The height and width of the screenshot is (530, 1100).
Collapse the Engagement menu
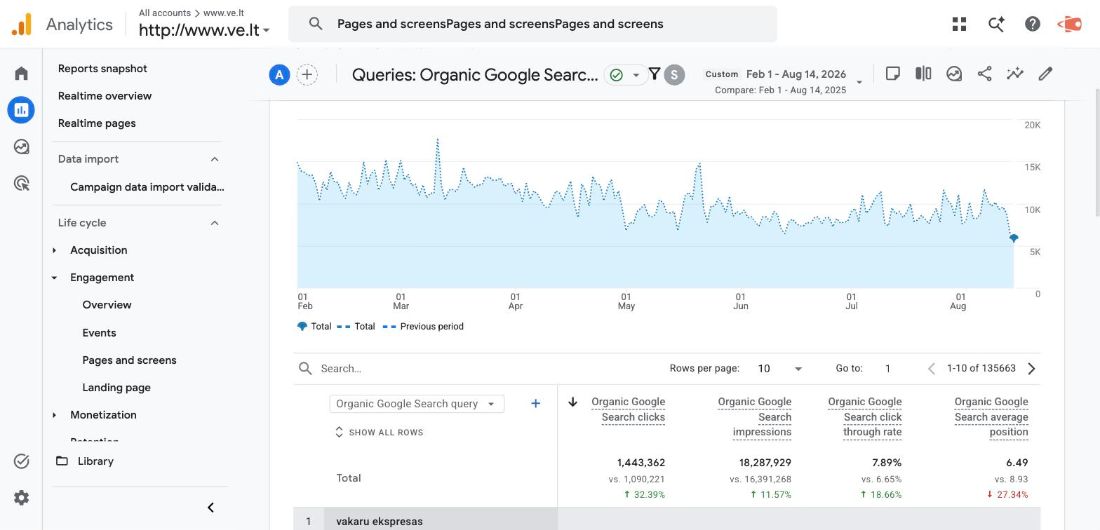tap(55, 278)
